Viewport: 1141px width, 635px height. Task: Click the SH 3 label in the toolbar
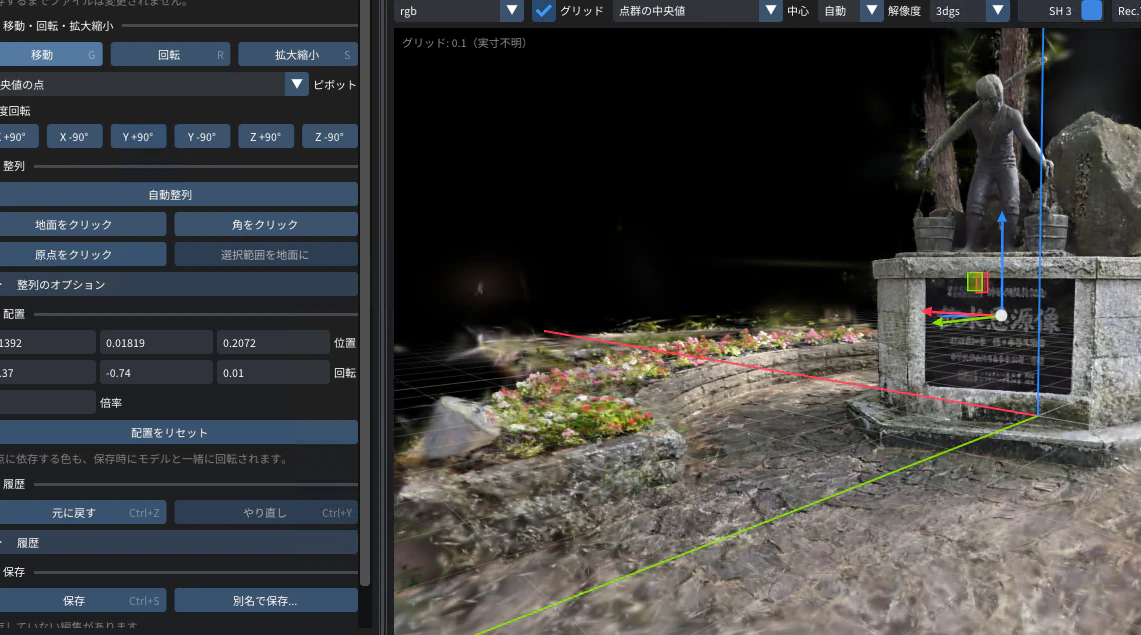(x=1060, y=11)
